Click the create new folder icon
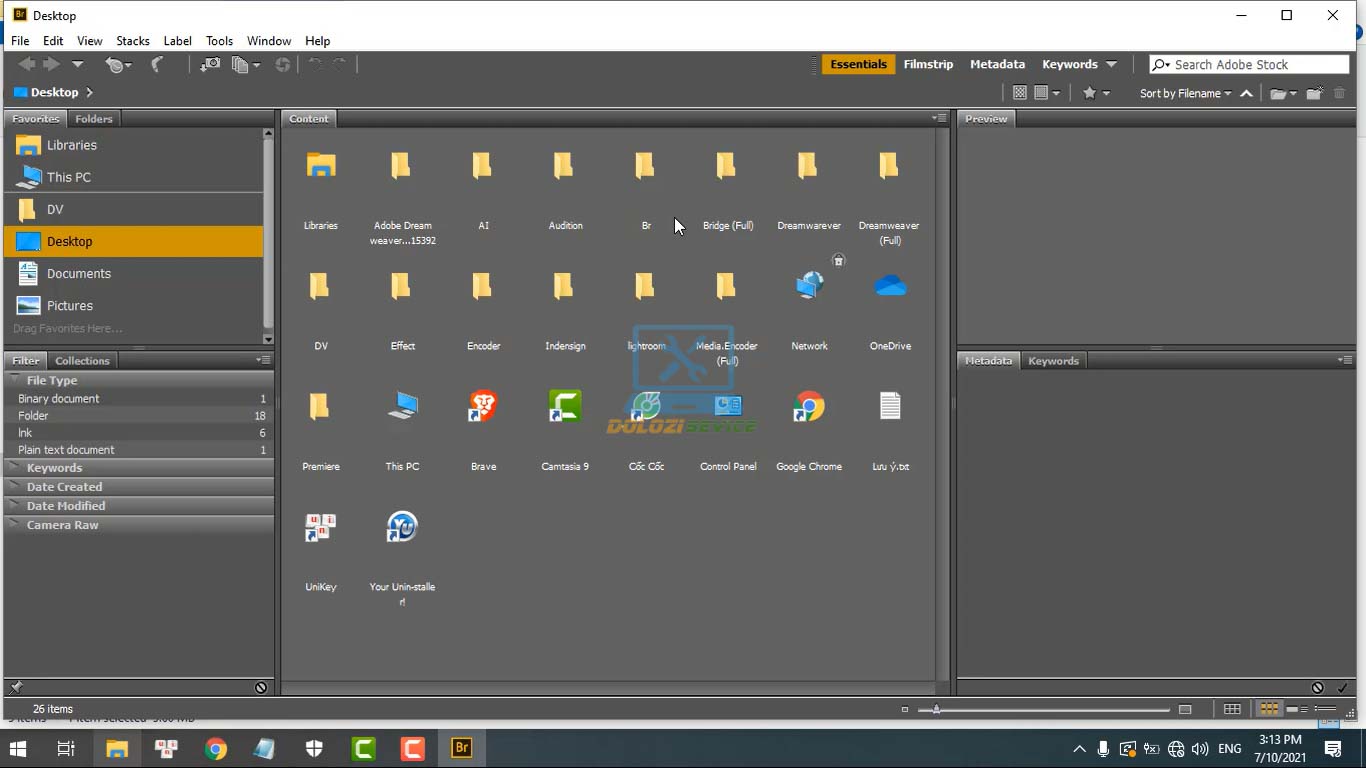The height and width of the screenshot is (768, 1366). pyautogui.click(x=1314, y=93)
